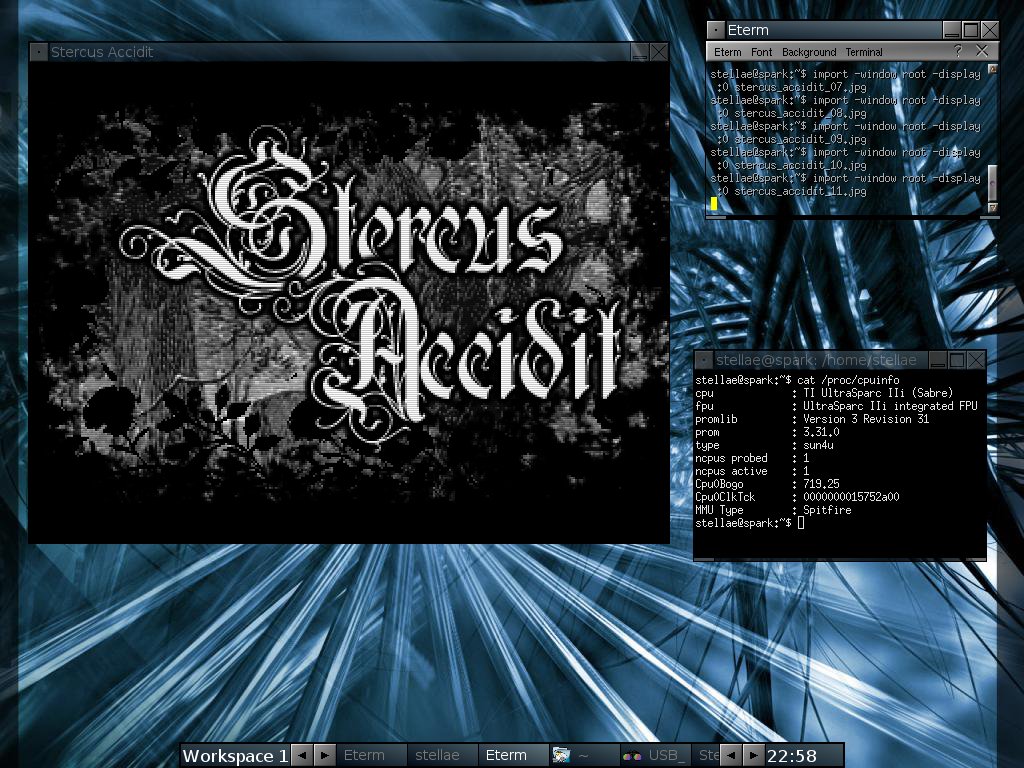Open the Font menu in Eterm
Screen dimensions: 1024x768
coord(761,52)
